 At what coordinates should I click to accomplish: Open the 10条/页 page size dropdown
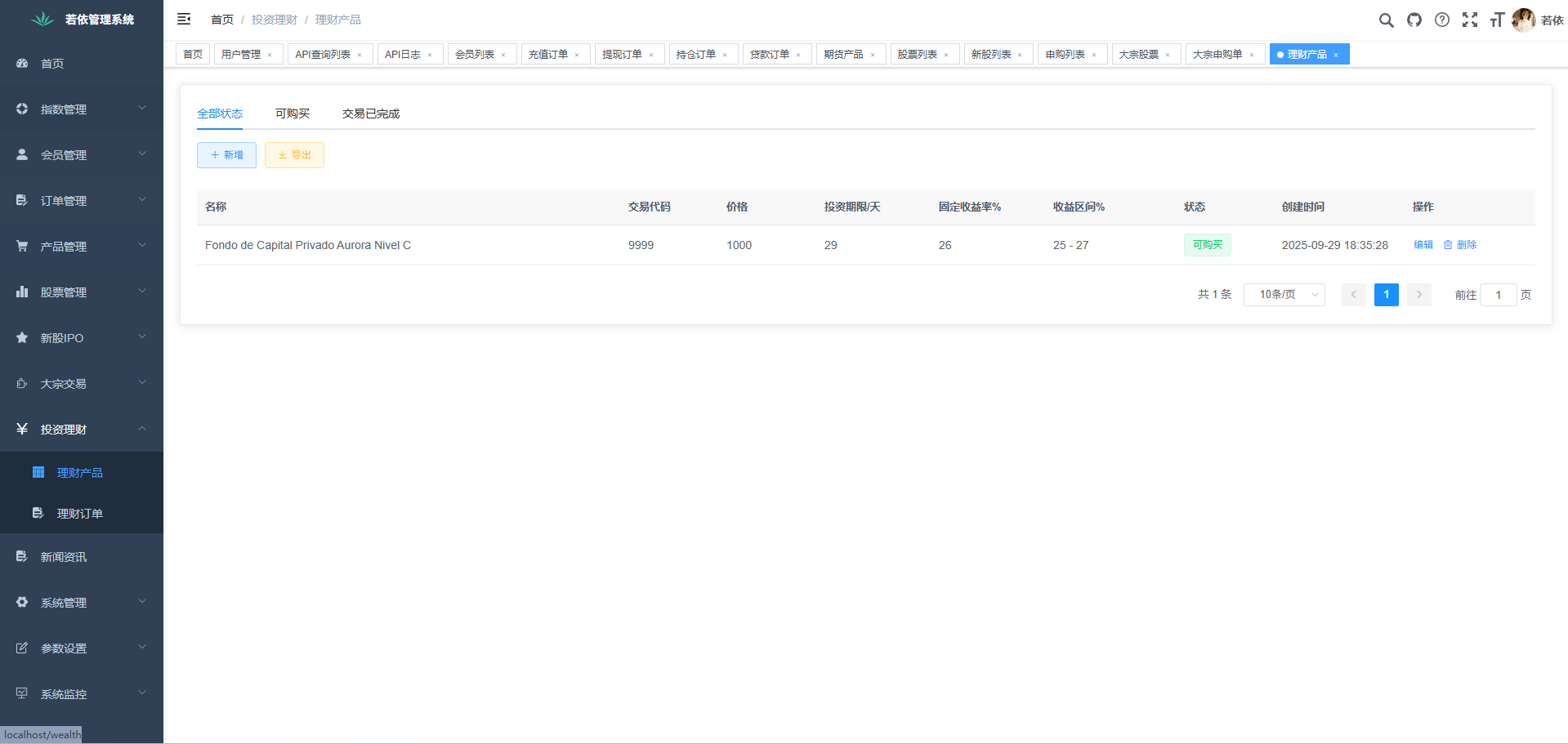tap(1284, 295)
